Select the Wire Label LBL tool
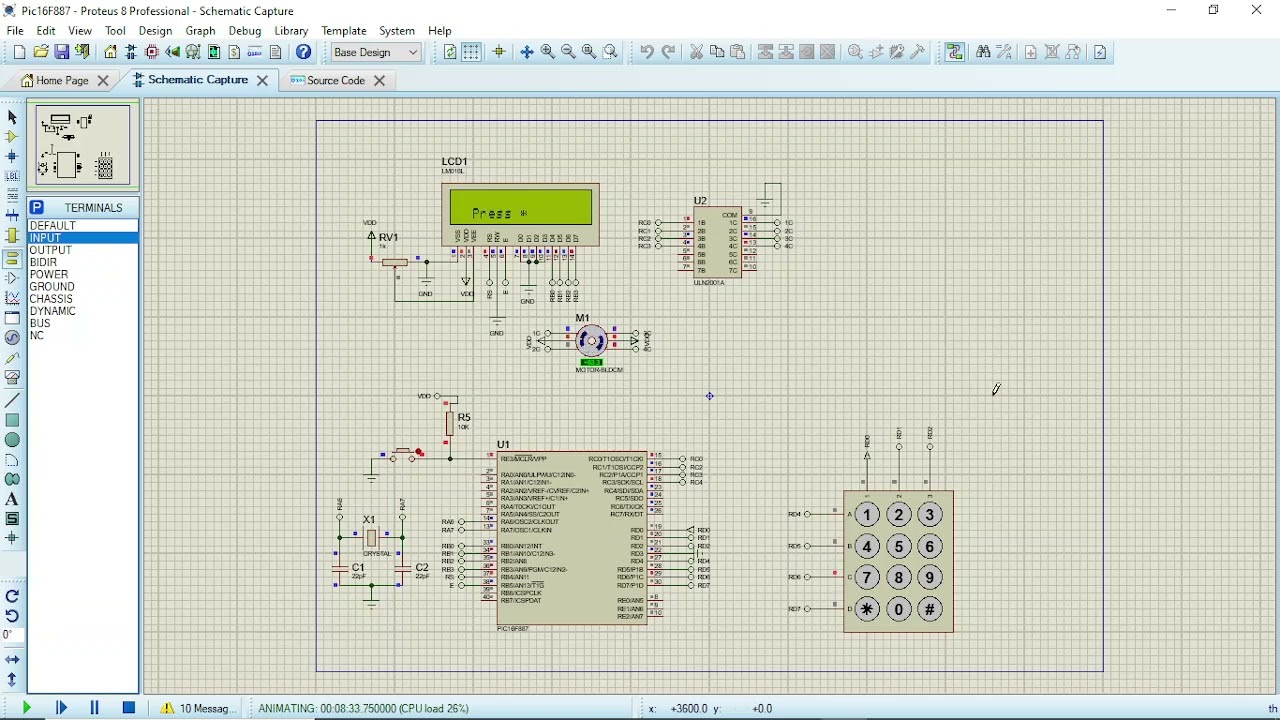The image size is (1280, 720). pos(12,177)
